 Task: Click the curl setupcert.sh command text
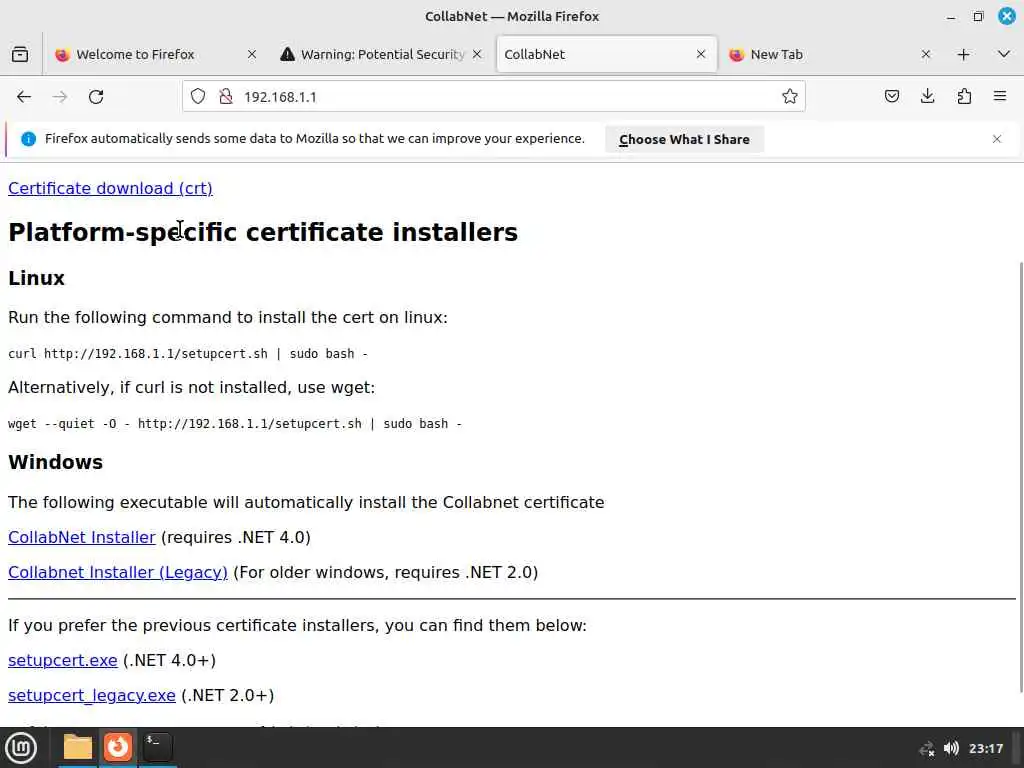click(x=188, y=353)
